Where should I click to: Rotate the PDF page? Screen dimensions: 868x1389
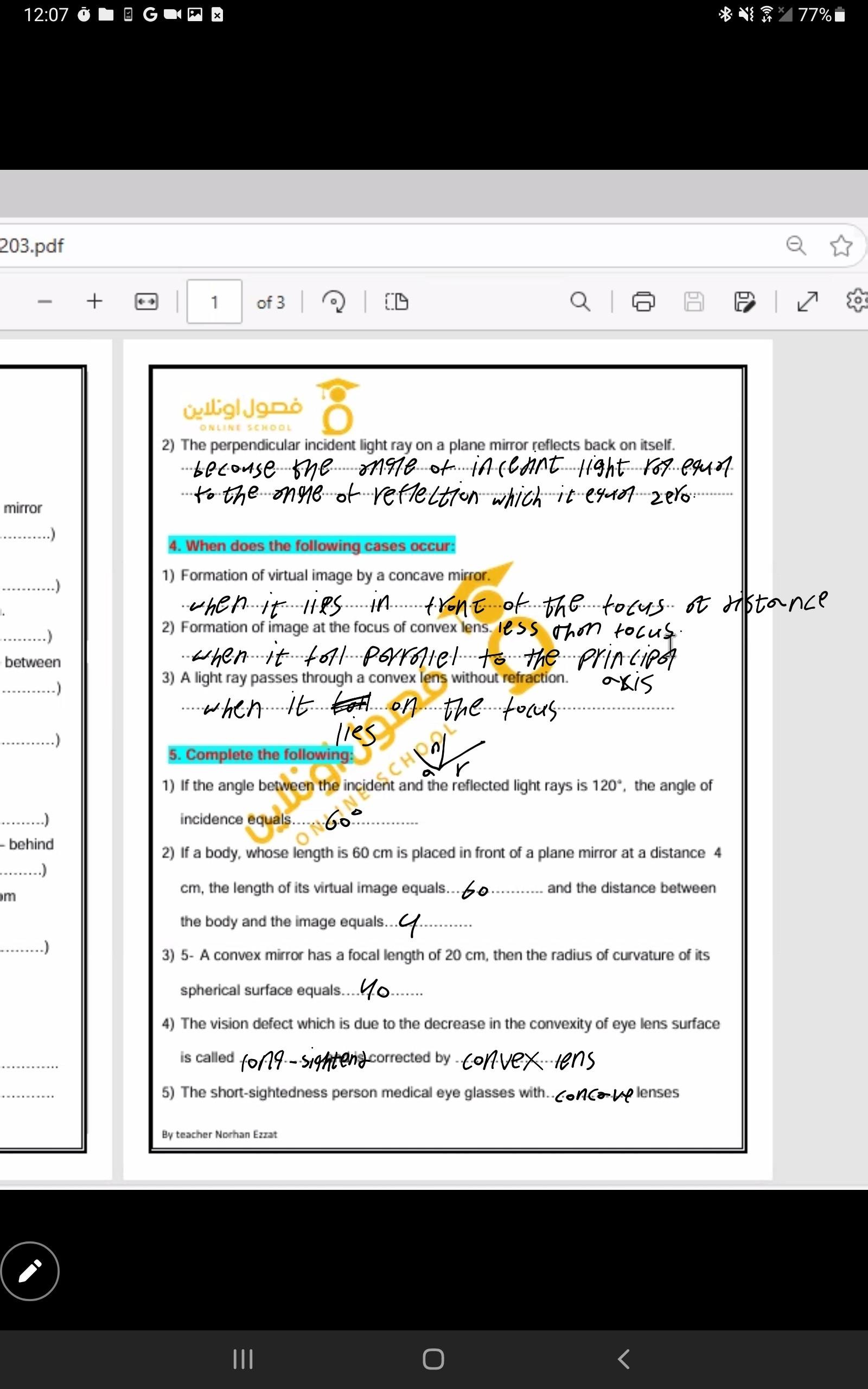[334, 301]
